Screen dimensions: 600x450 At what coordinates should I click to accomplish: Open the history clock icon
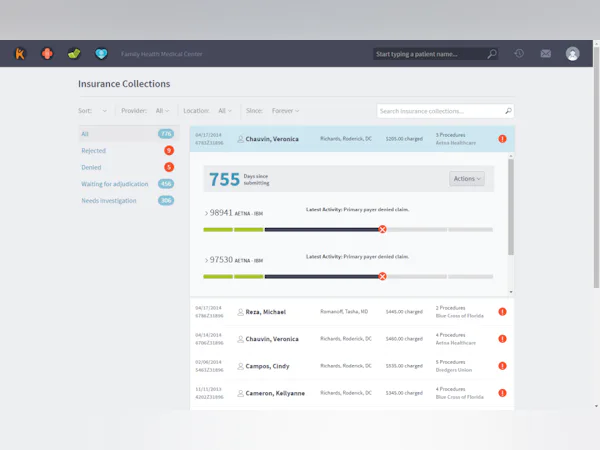[519, 54]
